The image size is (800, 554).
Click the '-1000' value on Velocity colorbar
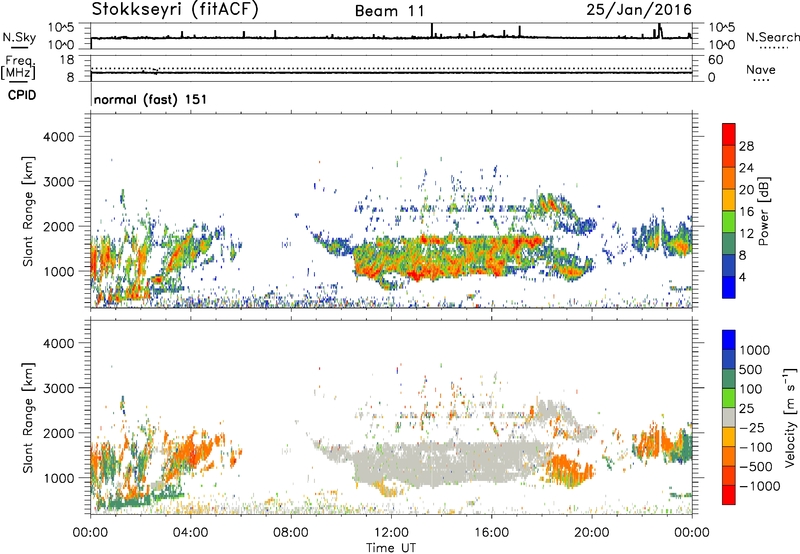759,486
